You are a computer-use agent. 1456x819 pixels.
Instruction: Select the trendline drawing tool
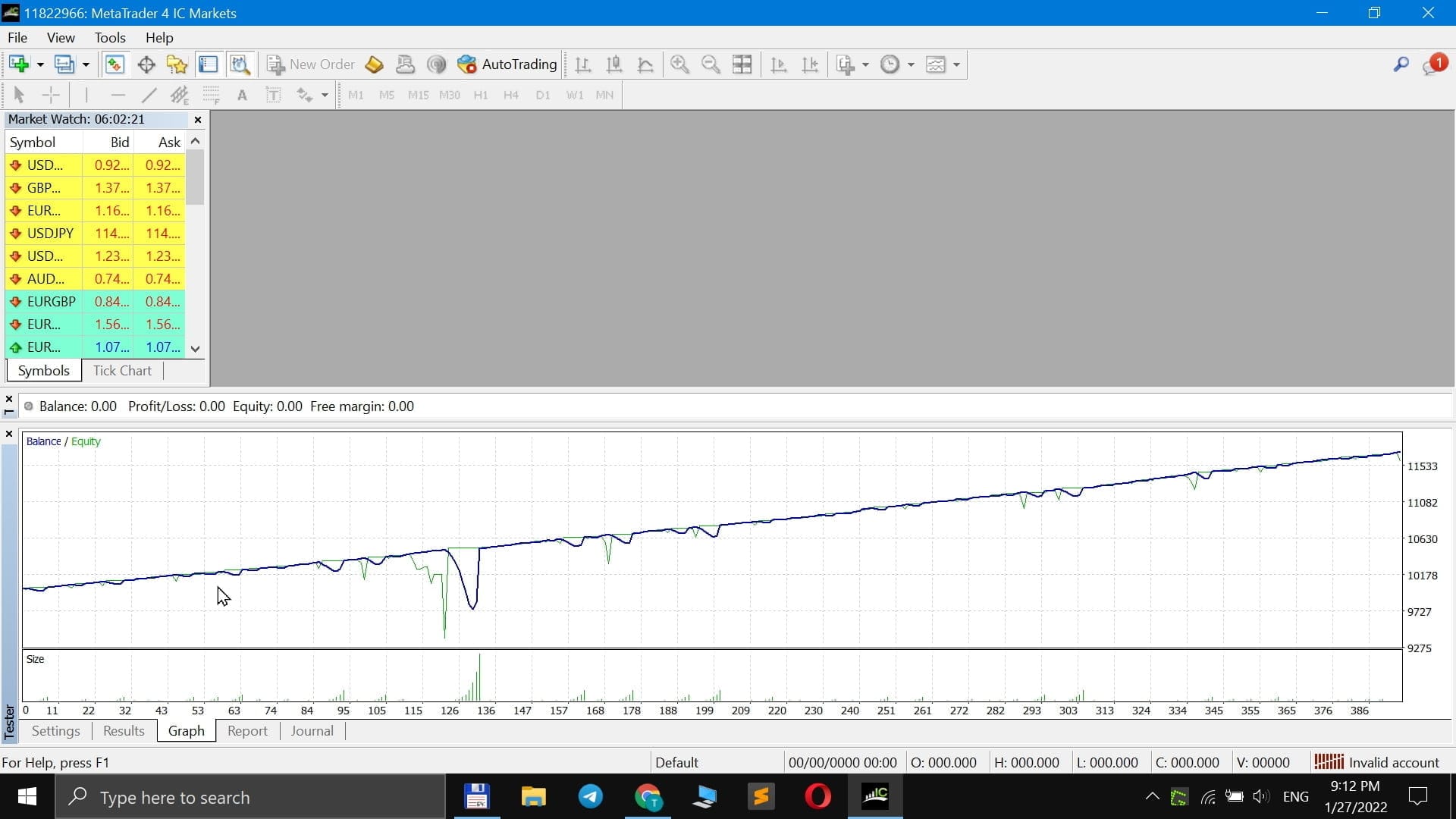tap(149, 95)
